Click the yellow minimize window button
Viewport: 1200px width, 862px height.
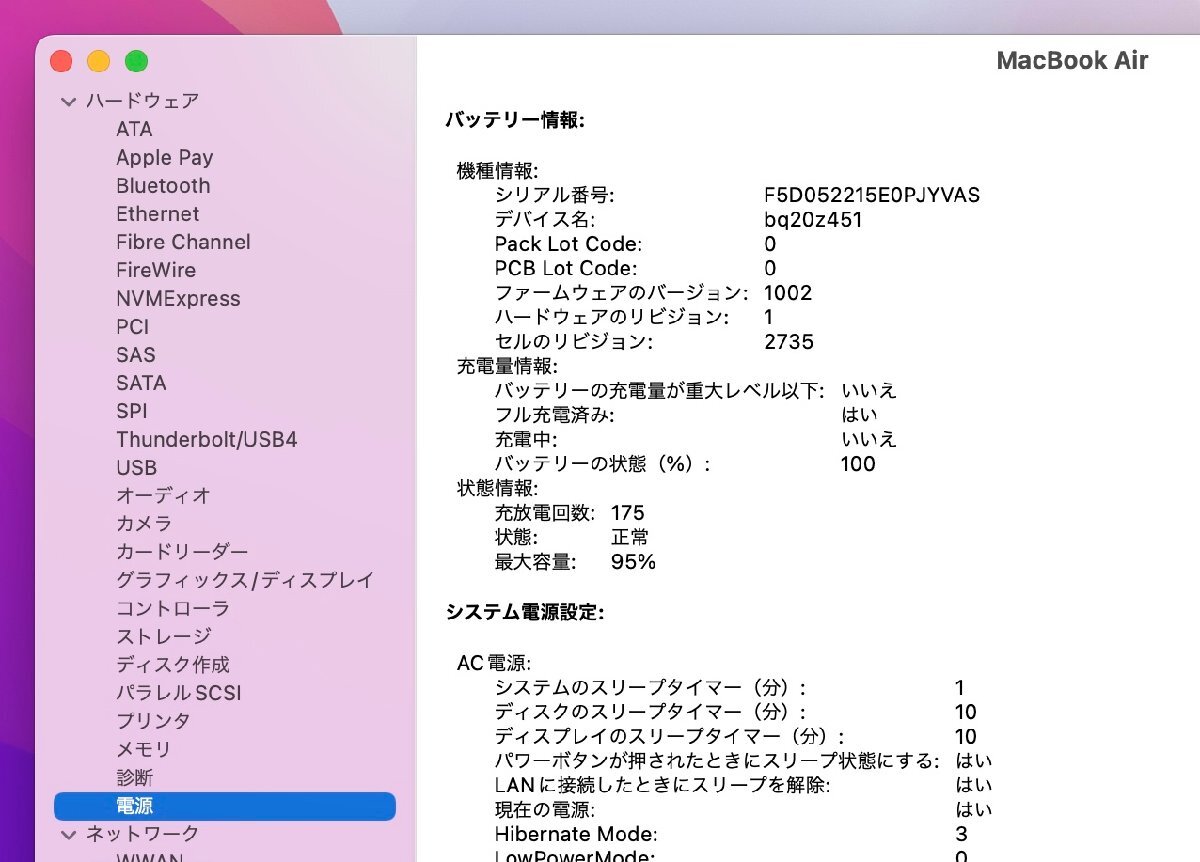(98, 61)
